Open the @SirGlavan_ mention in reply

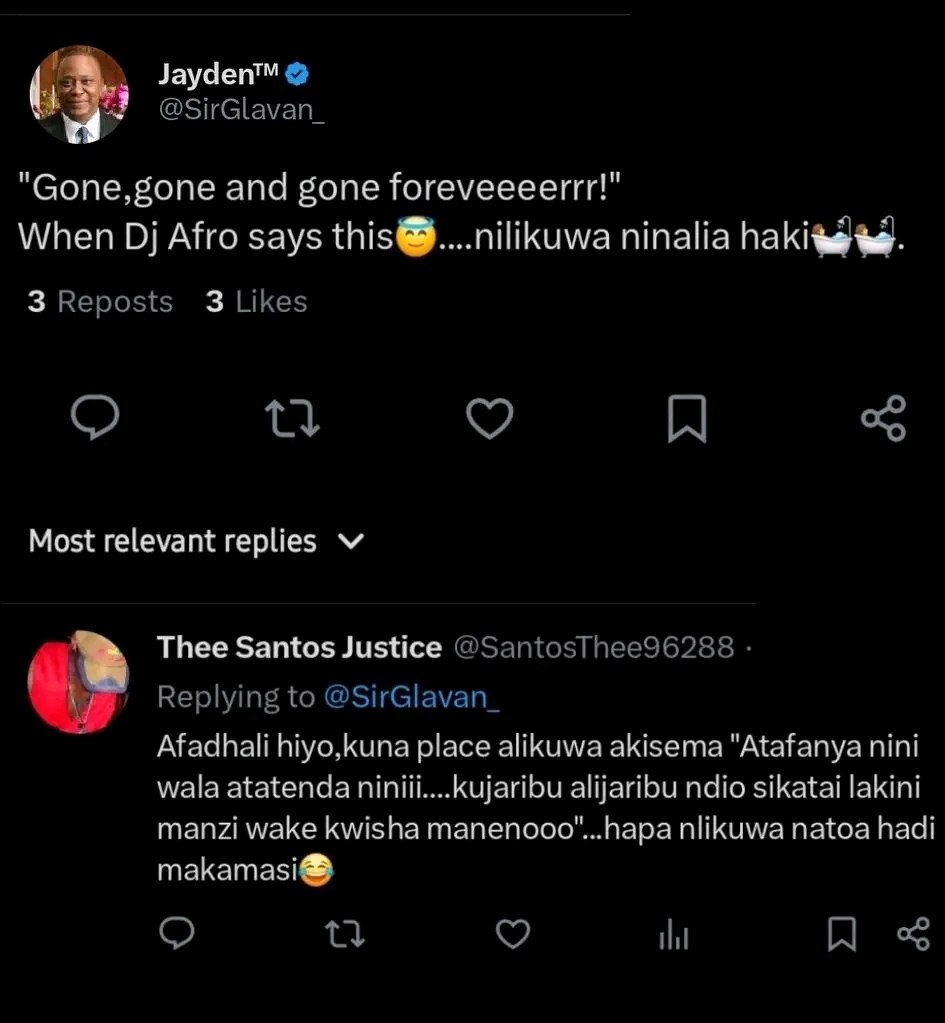point(412,697)
